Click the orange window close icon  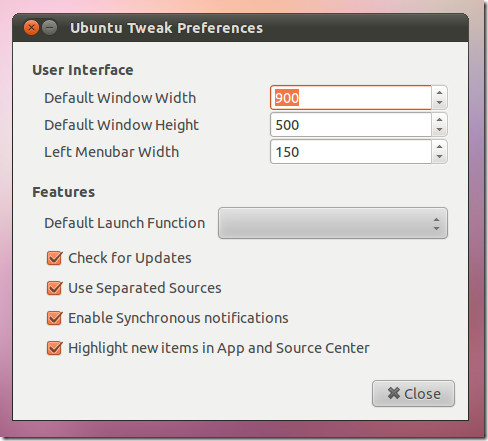(31, 28)
